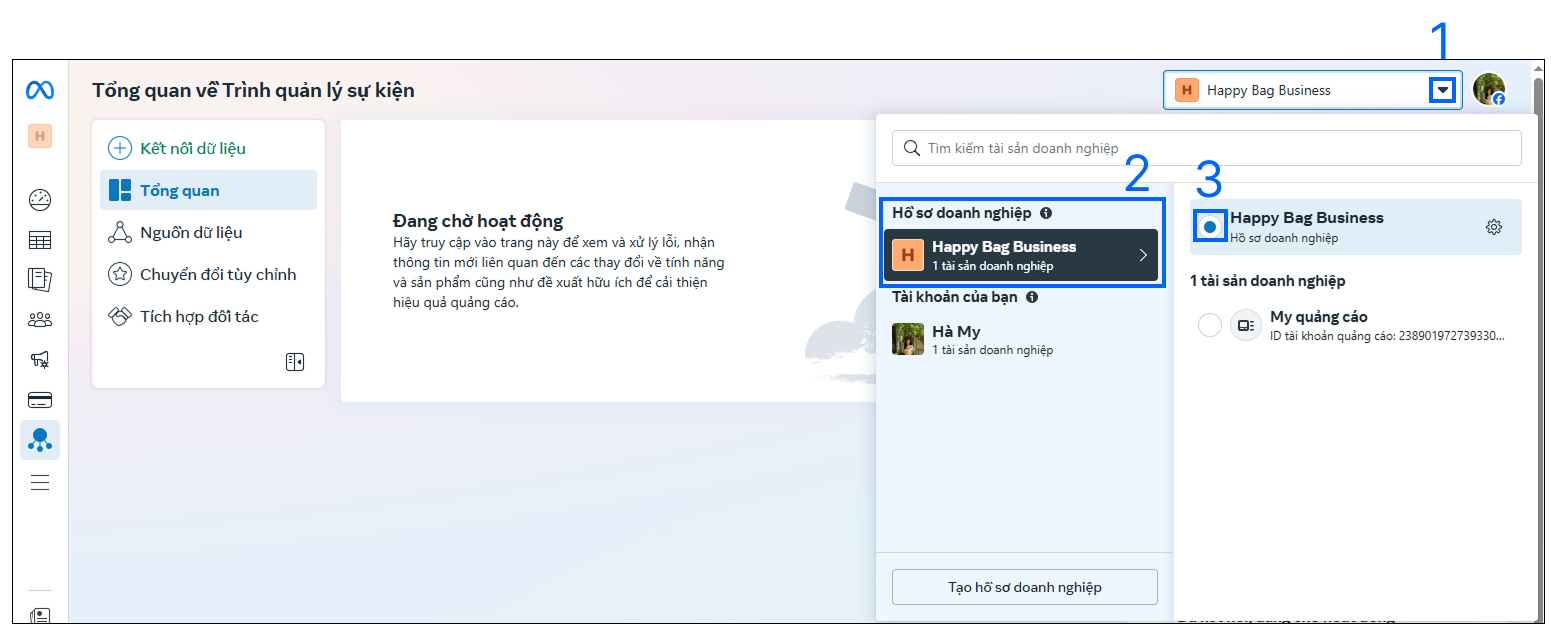Image resolution: width=1556 pixels, height=641 pixels.
Task: Click the Tìm kiếm tài sản doanh nghiệp search field
Action: pos(1207,148)
